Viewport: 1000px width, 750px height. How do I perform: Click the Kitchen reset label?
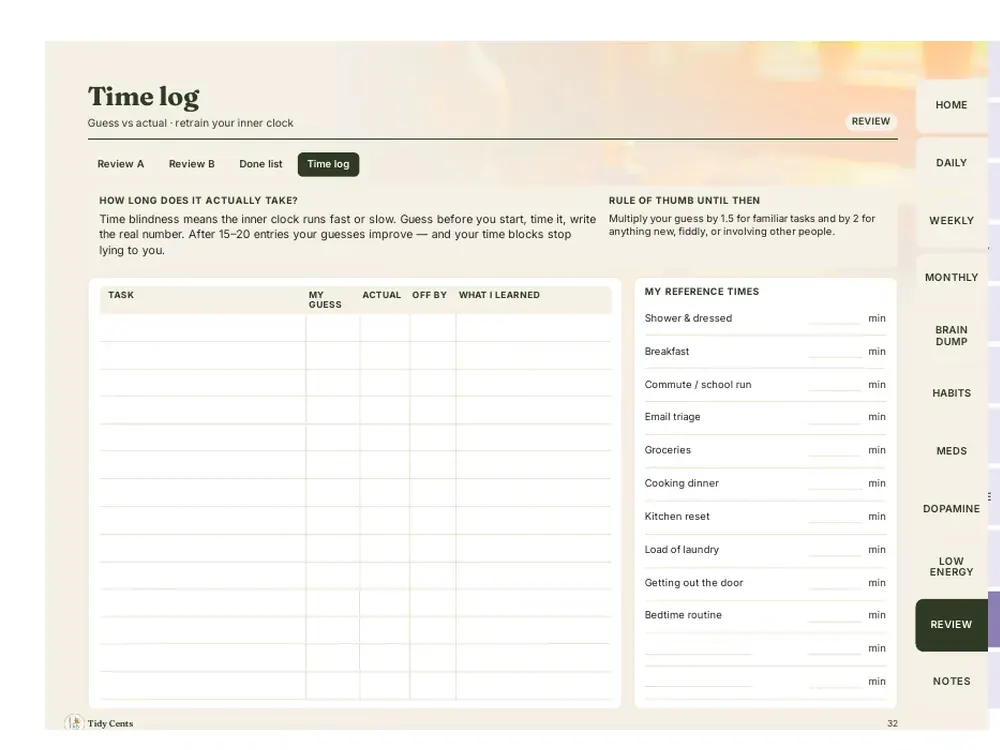(677, 516)
